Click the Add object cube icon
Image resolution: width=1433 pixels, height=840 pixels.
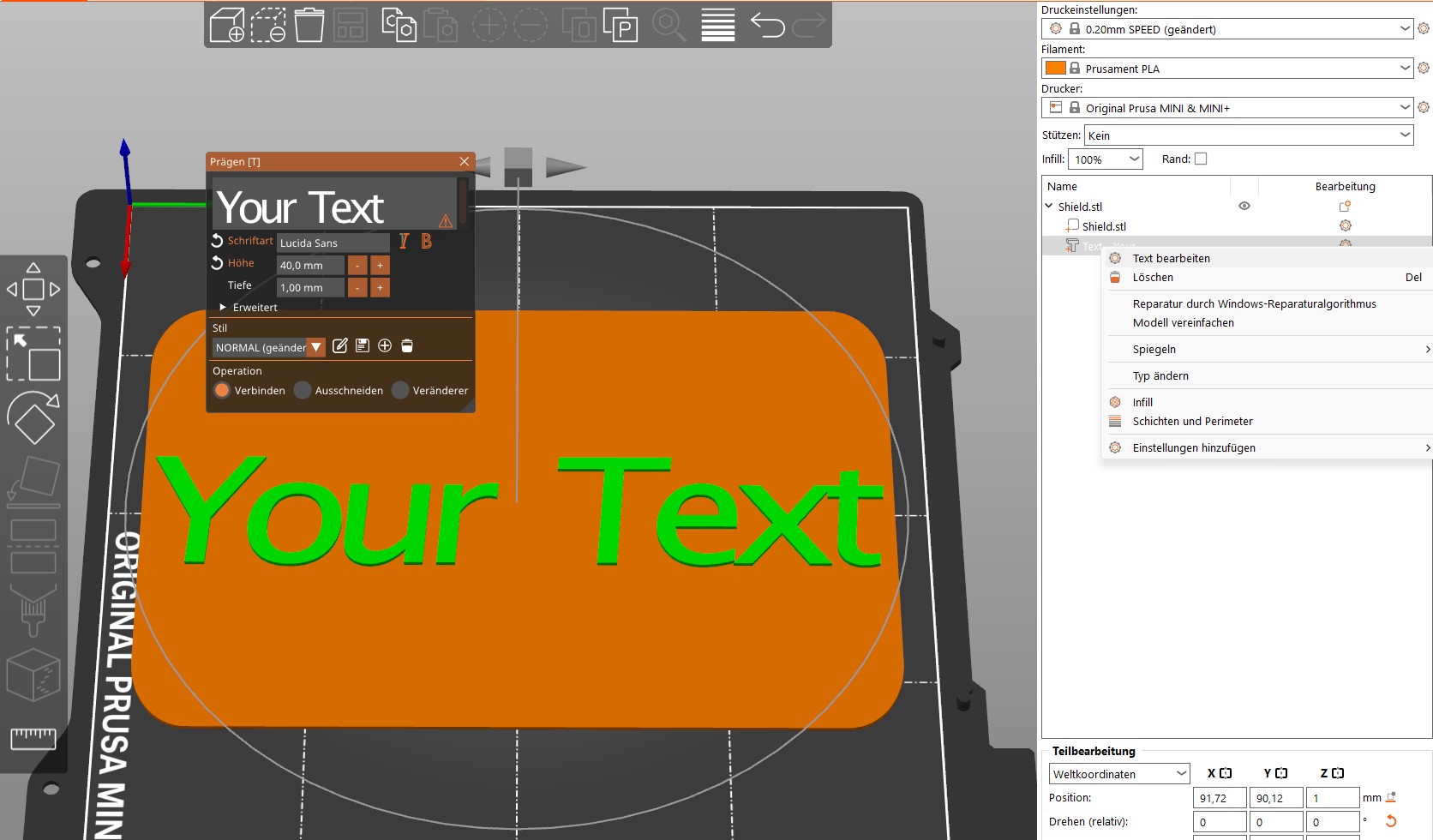[227, 25]
